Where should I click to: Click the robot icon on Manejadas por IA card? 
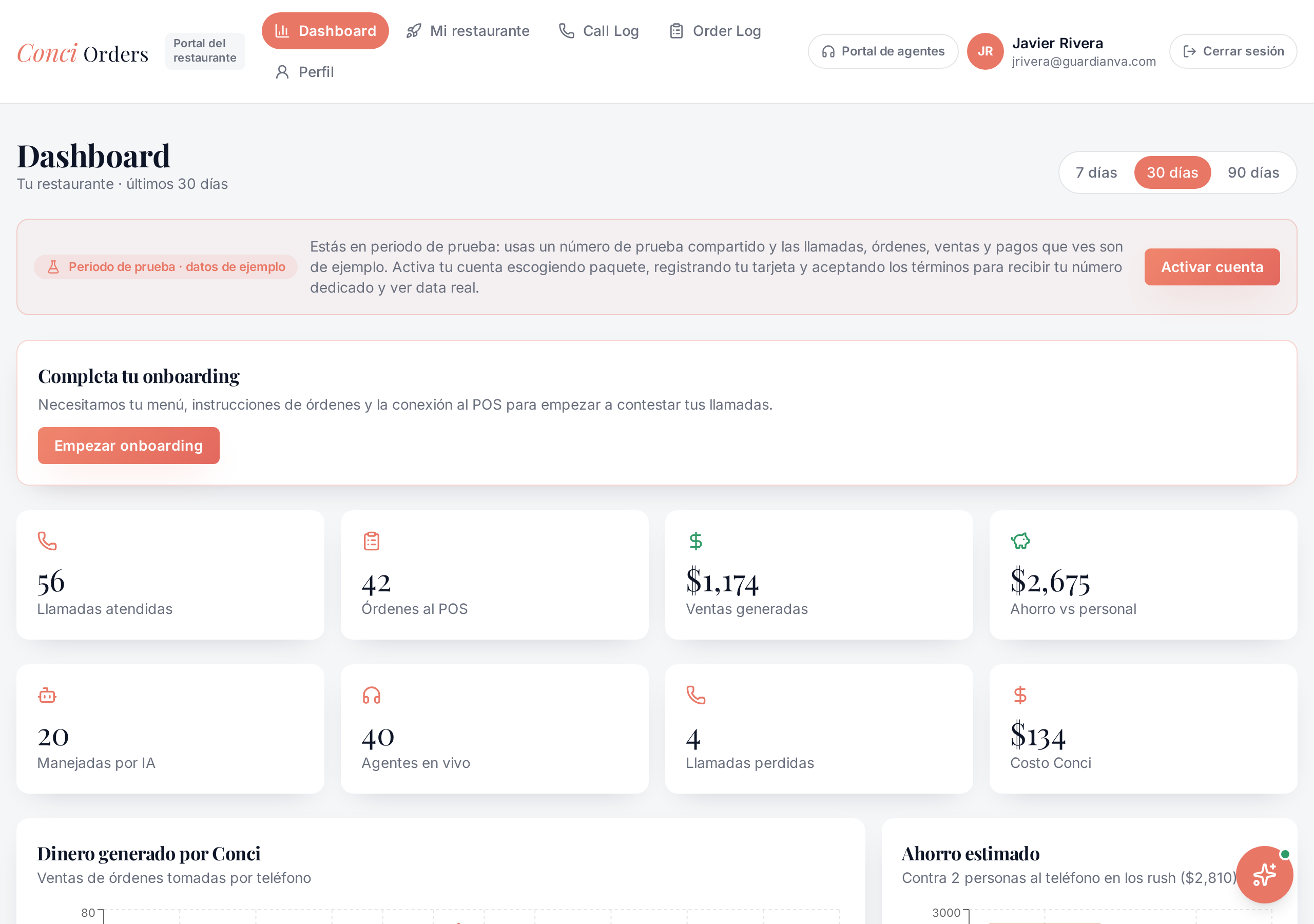pyautogui.click(x=48, y=695)
